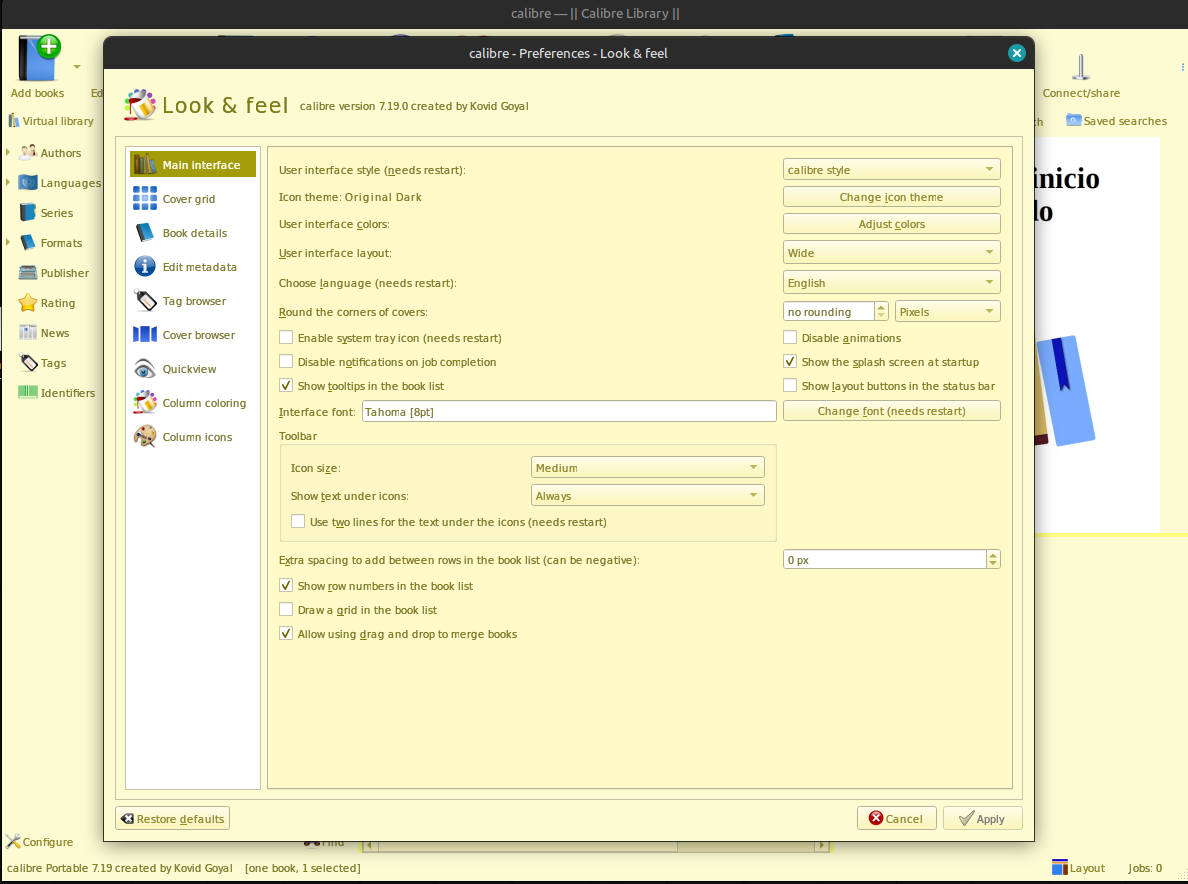Switch to the Book details section label
This screenshot has height=884, width=1188.
tap(195, 233)
